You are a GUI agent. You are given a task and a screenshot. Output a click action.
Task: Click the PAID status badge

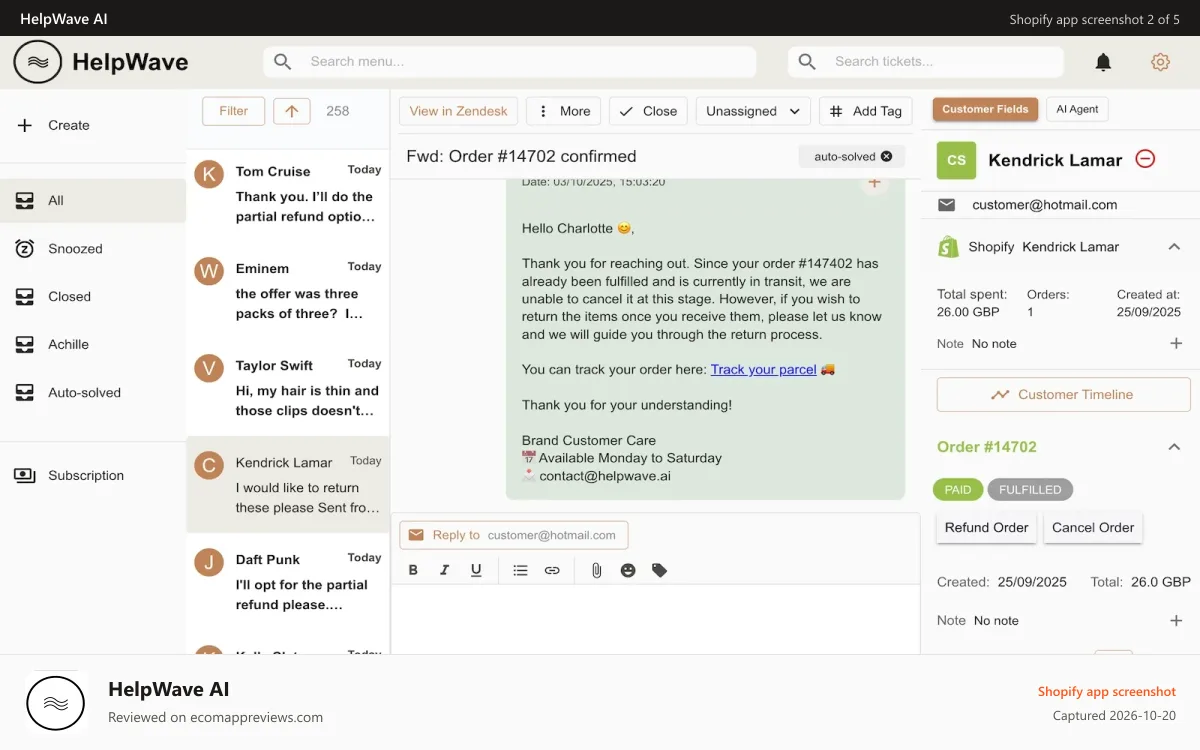tap(958, 490)
